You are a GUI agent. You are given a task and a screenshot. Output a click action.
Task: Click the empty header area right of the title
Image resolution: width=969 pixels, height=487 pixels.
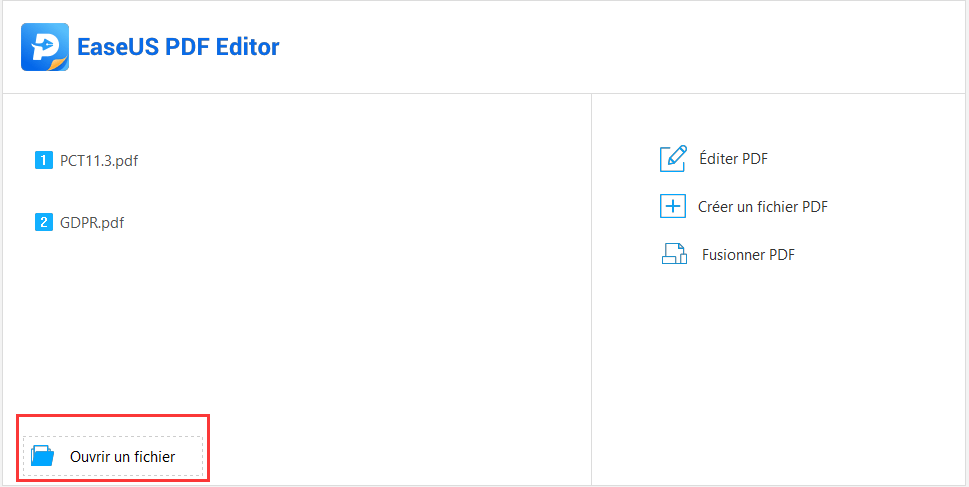(x=618, y=47)
